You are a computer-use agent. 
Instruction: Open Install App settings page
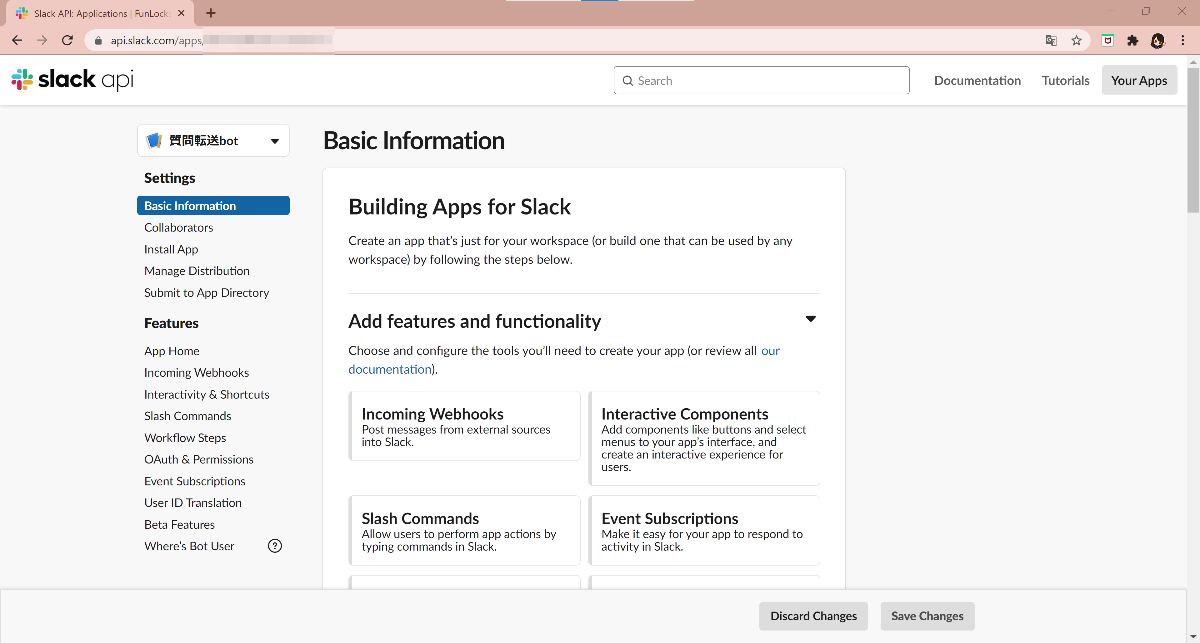coord(171,250)
